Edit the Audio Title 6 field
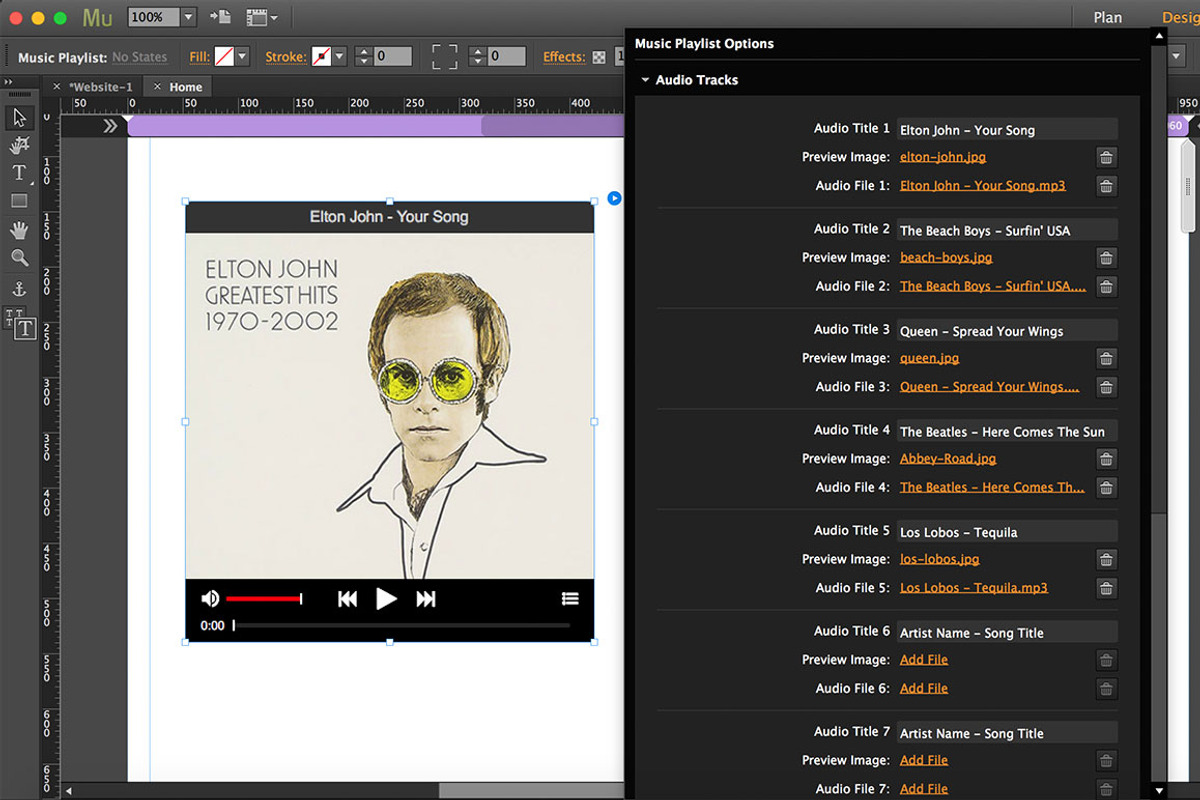 click(1006, 632)
